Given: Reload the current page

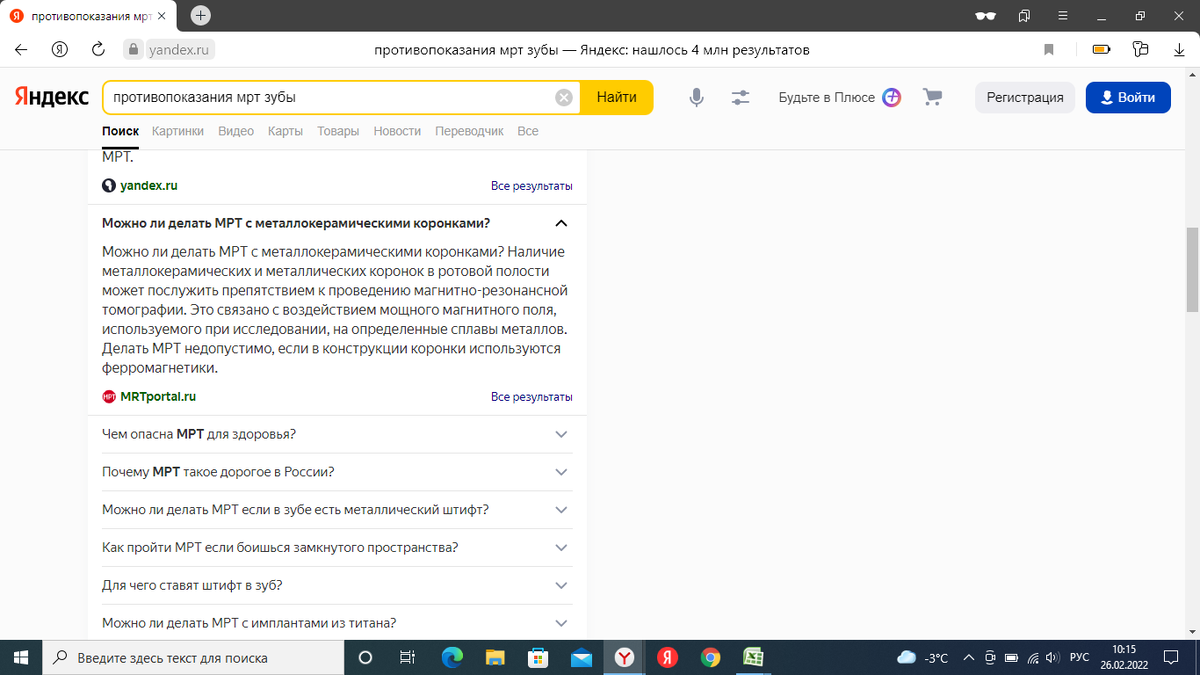Looking at the screenshot, I should [98, 49].
